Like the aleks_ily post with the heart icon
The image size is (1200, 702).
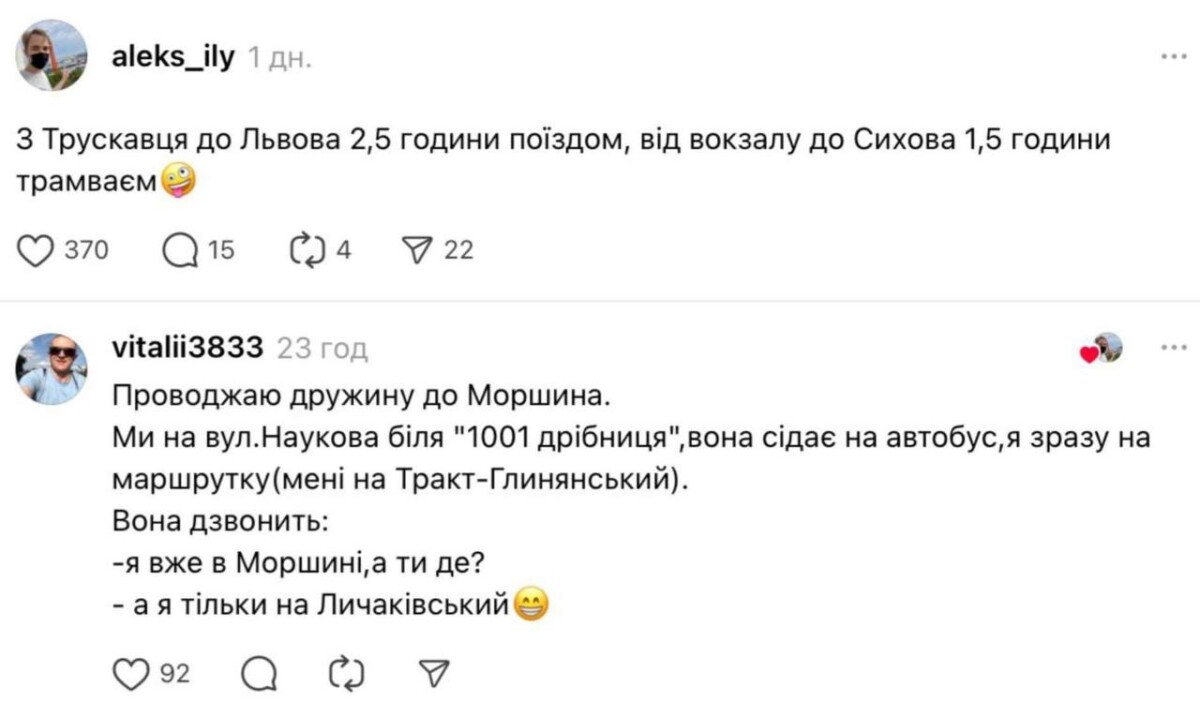pos(36,251)
